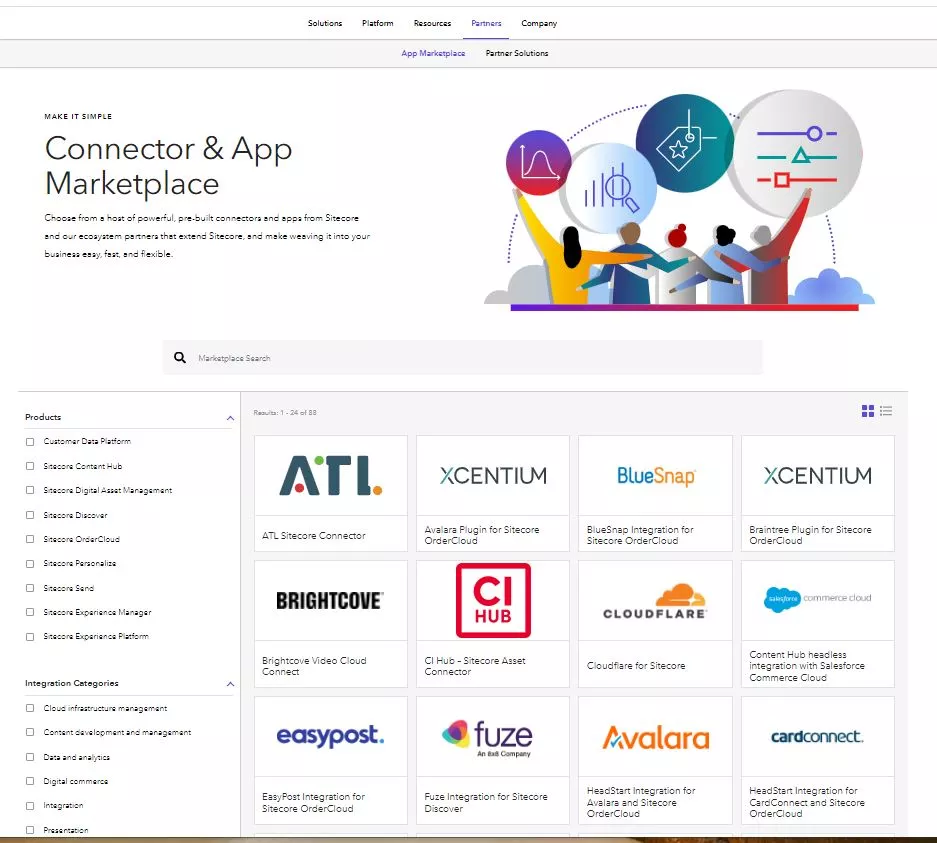Click the CI Hub connector logo
The width and height of the screenshot is (937, 843).
click(492, 600)
